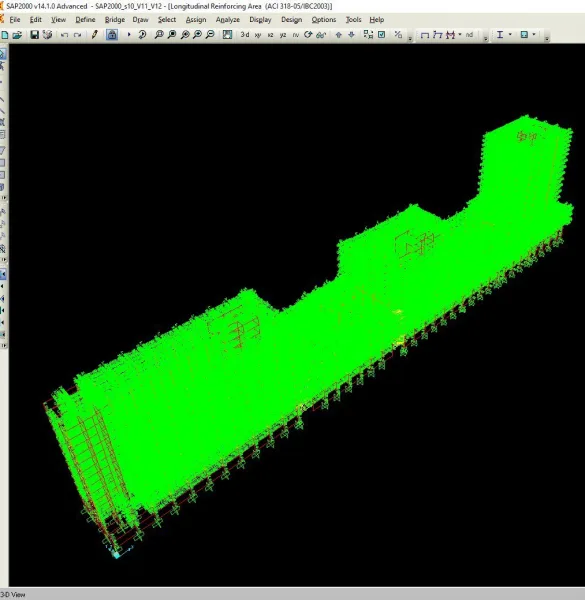Viewport: 585px width, 600px height.
Task: Toggle the yz plane view
Action: pos(283,35)
